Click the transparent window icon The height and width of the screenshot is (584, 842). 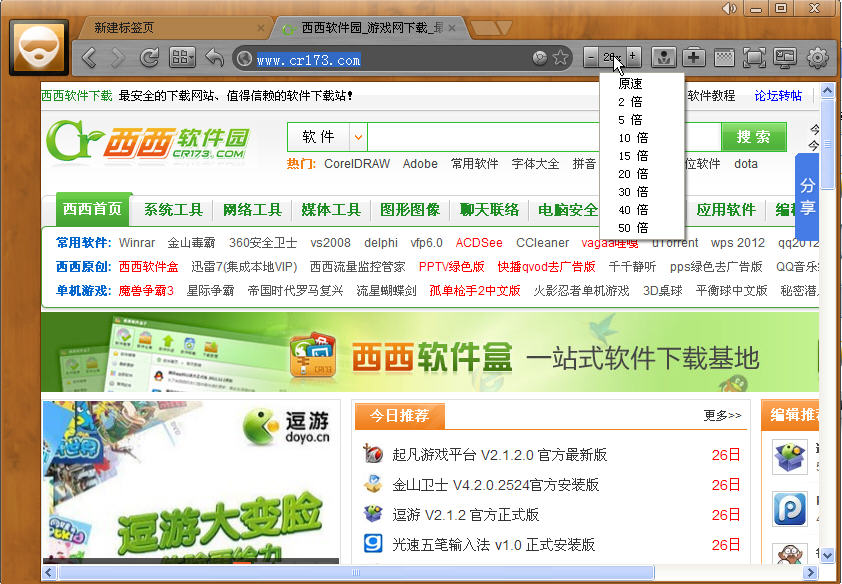(x=724, y=57)
